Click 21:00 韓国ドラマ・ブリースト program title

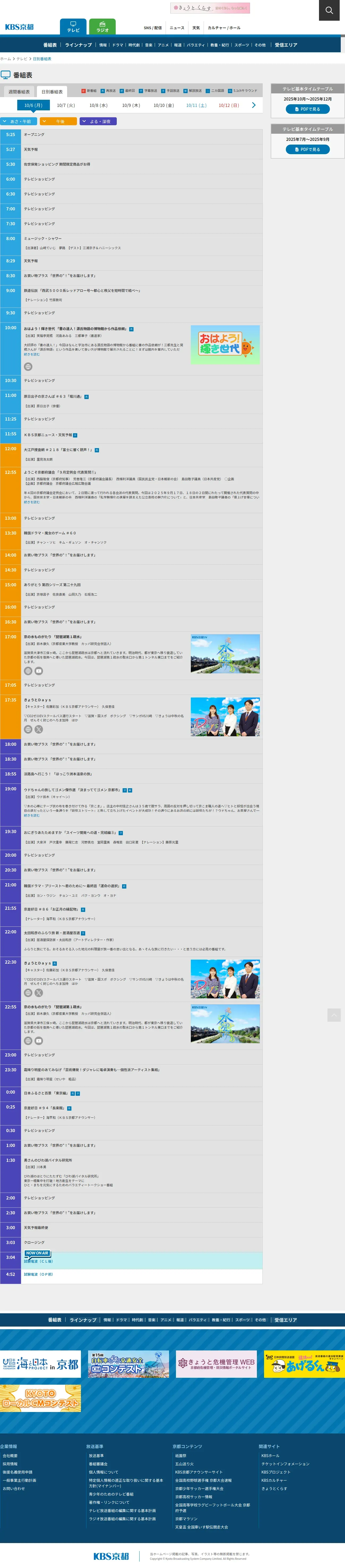72,886
